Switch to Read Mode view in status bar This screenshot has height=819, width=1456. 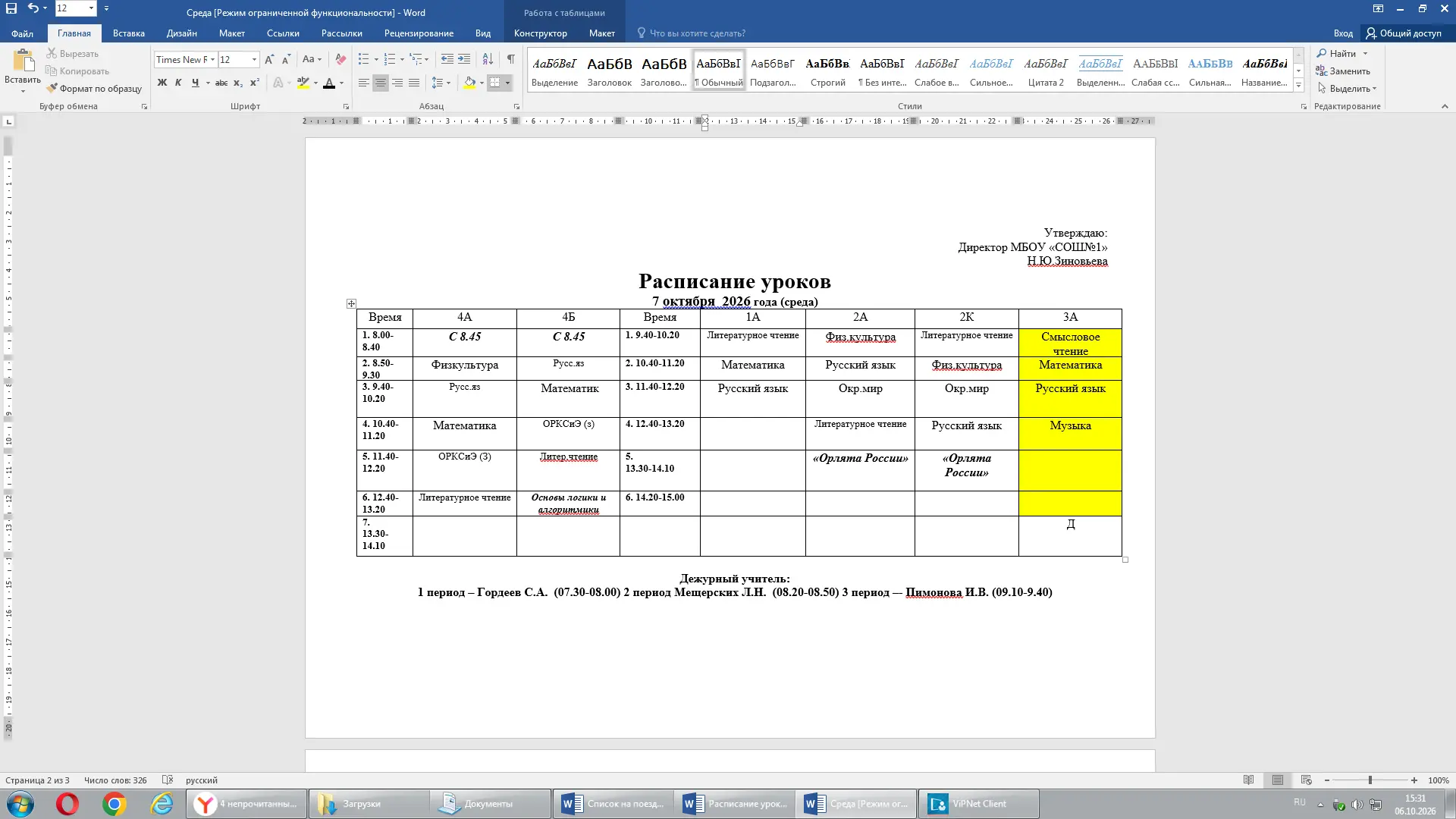coord(1249,780)
